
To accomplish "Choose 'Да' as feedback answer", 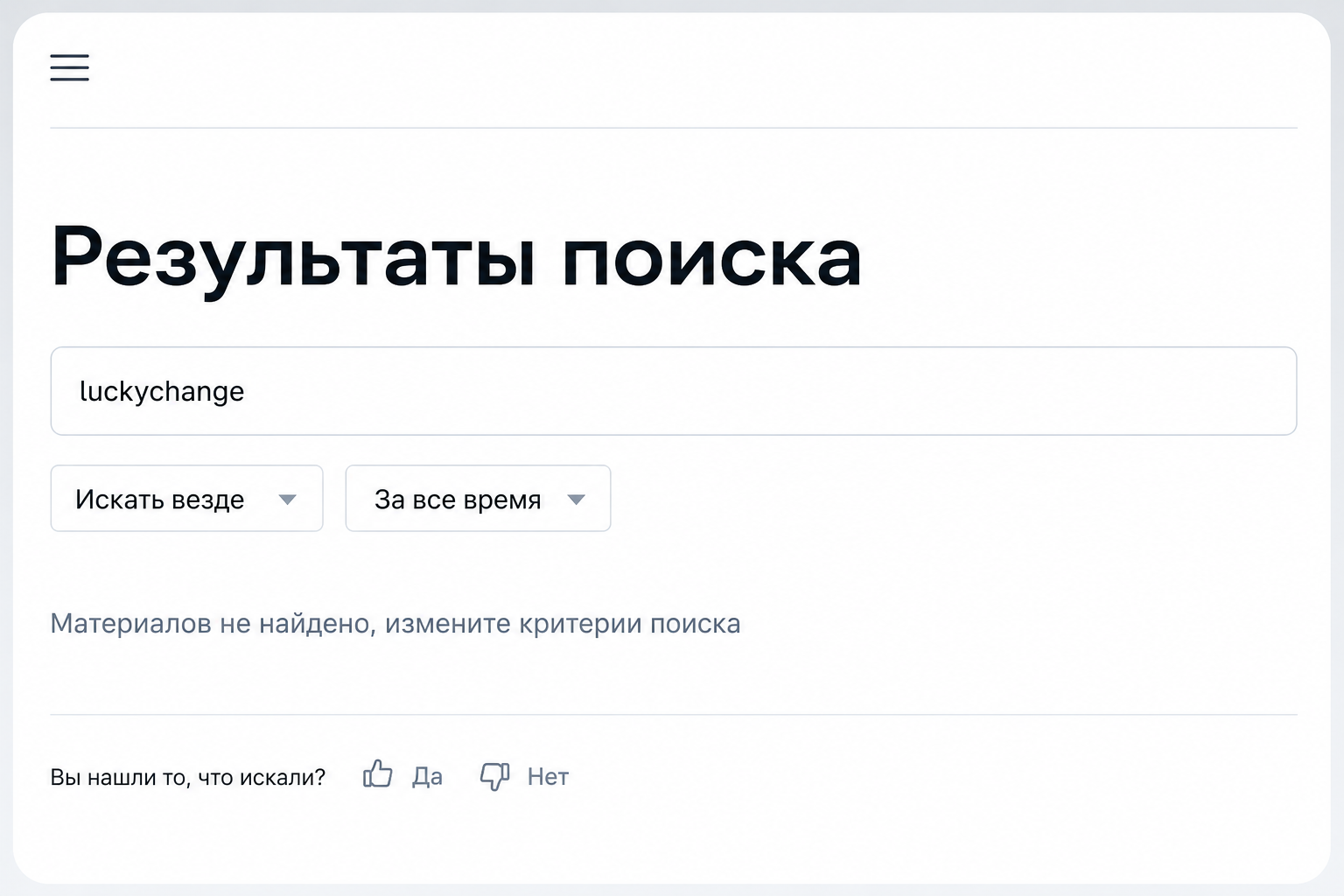I will coord(427,777).
